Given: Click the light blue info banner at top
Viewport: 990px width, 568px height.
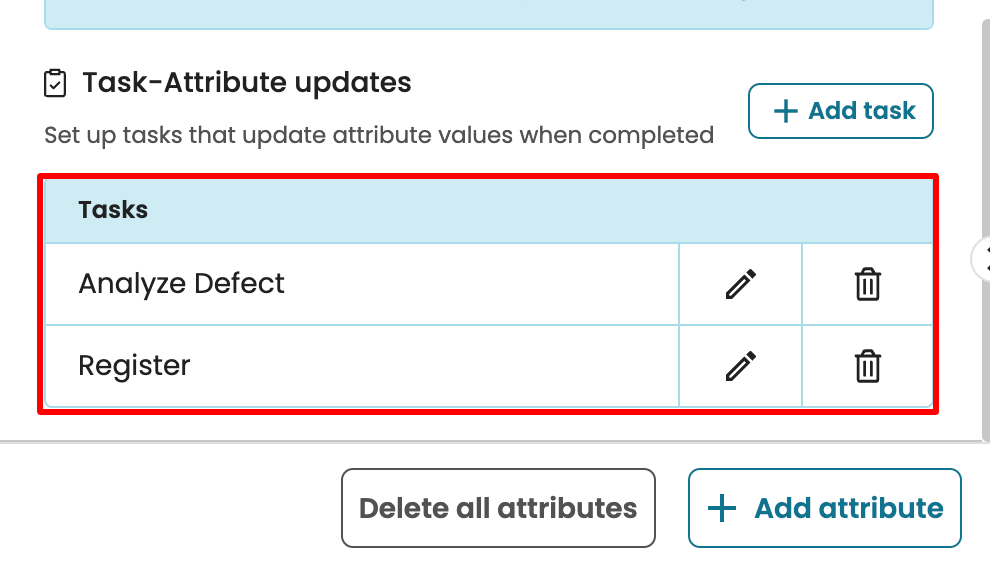Looking at the screenshot, I should click(488, 14).
